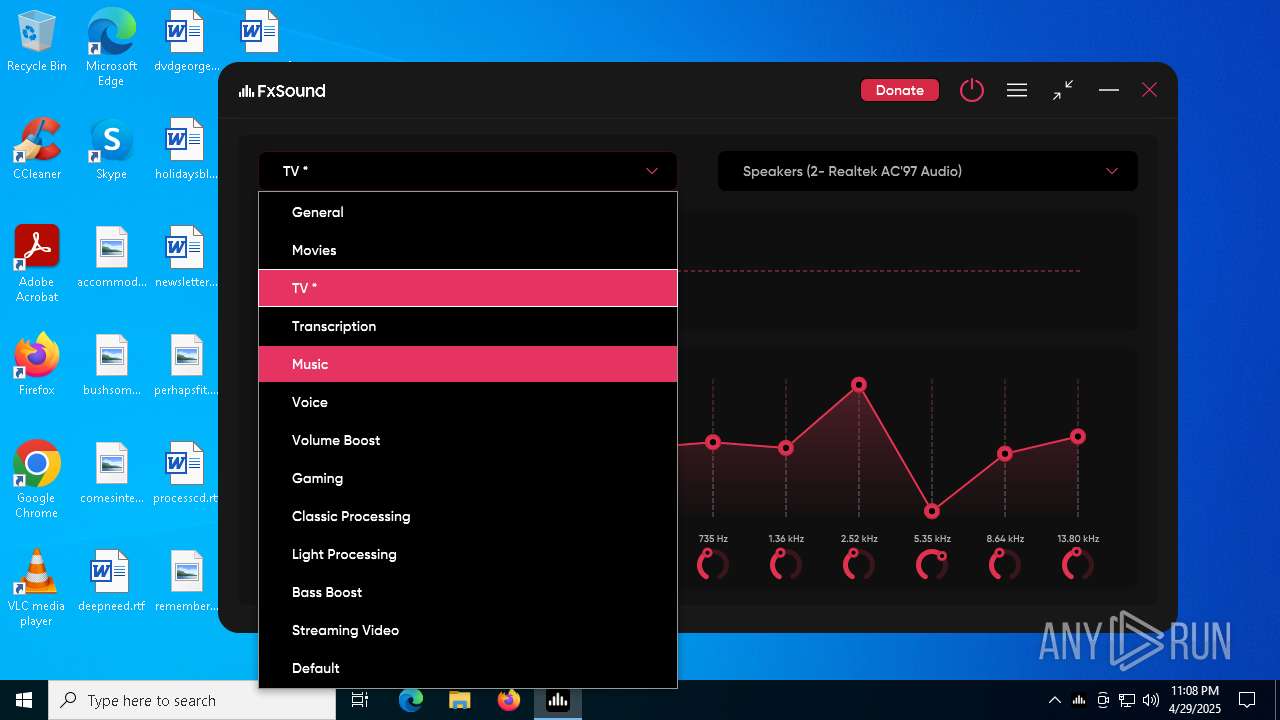Screen dimensions: 1280x720
Task: Open Edge from the taskbar
Action: click(411, 700)
